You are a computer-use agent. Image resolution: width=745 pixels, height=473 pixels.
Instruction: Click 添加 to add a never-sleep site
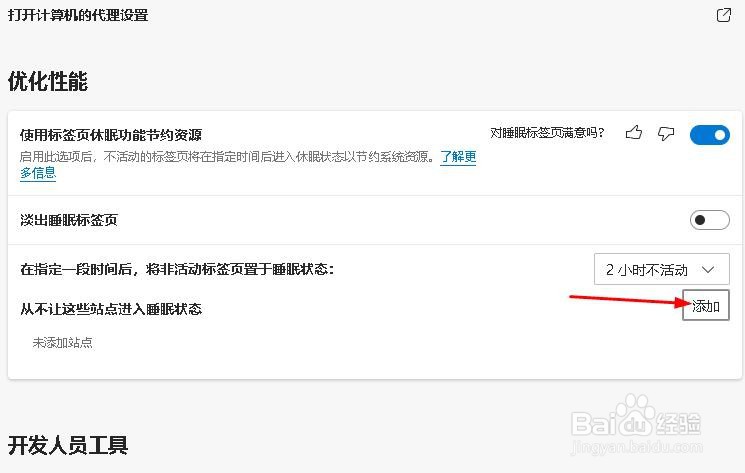[x=706, y=305]
